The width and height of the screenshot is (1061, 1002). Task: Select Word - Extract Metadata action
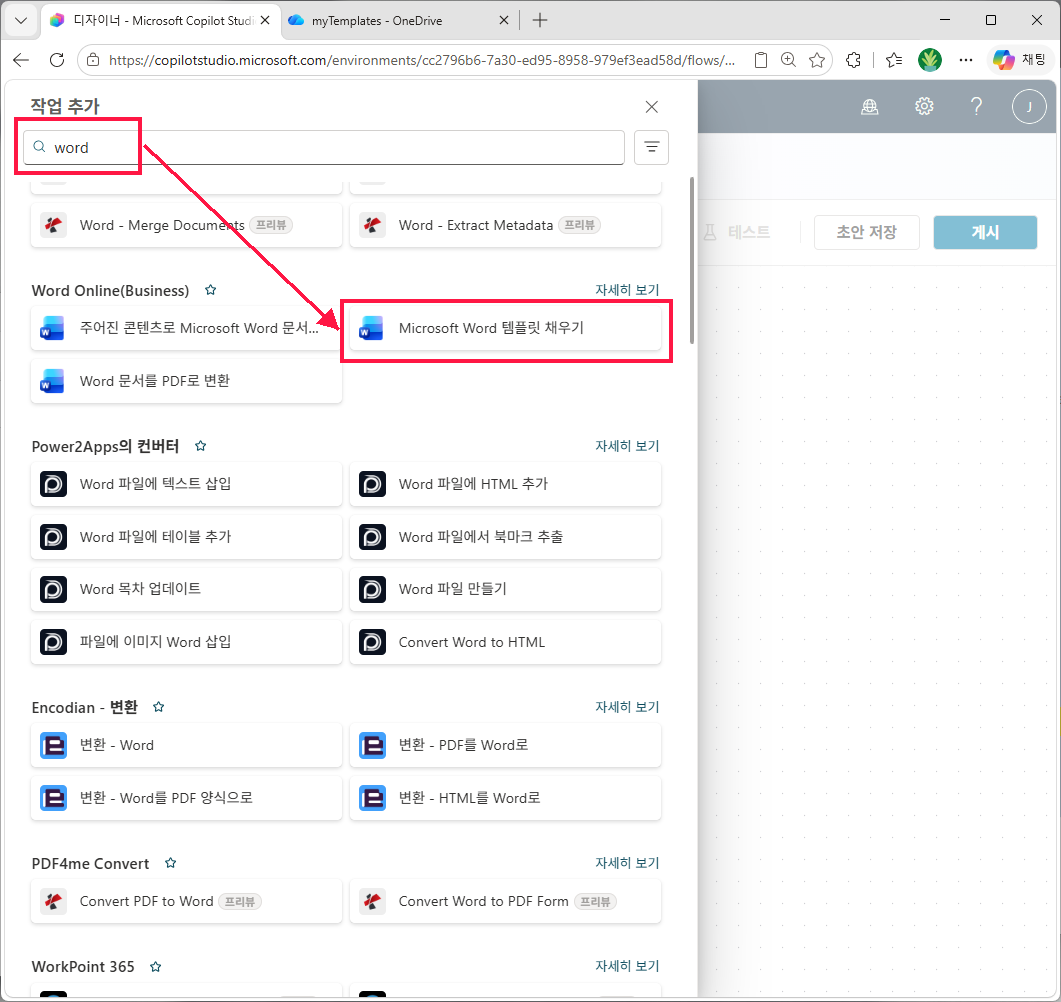[505, 225]
